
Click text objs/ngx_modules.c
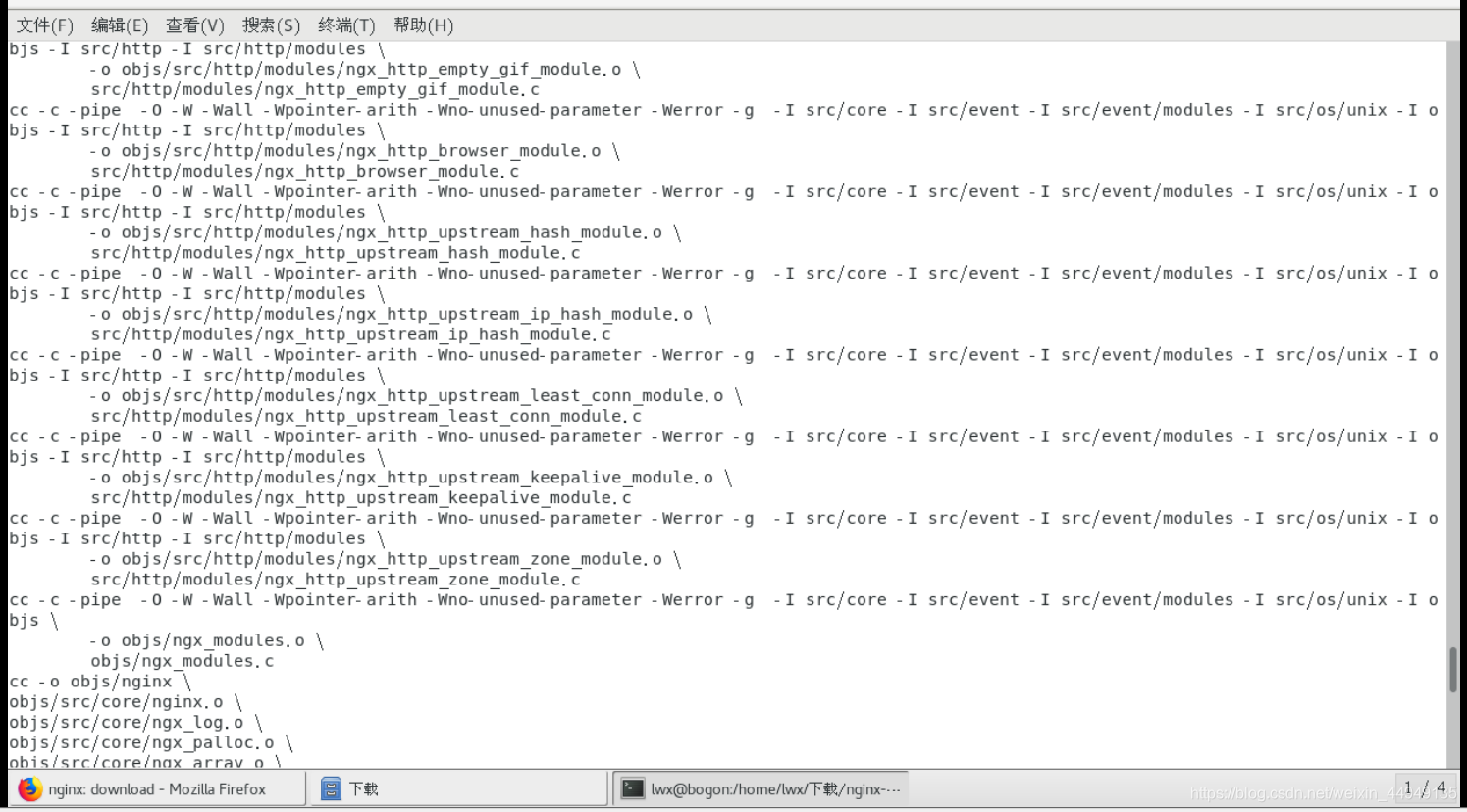coord(183,661)
